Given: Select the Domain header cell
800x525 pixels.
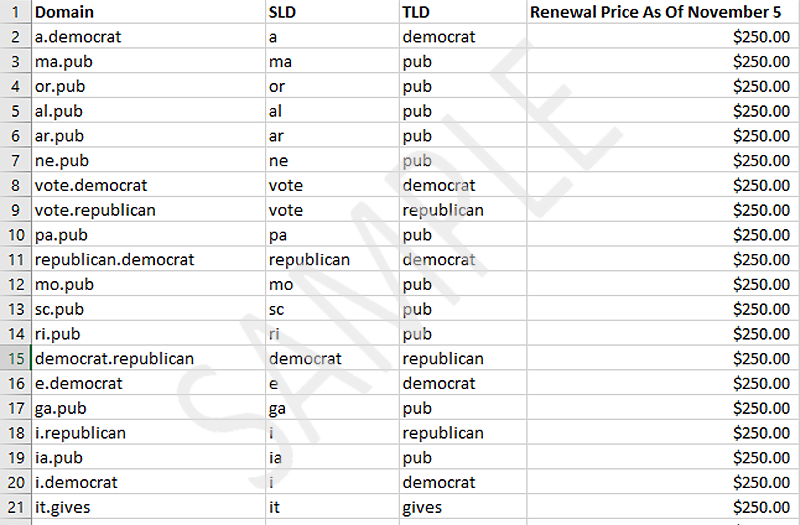Looking at the screenshot, I should (148, 12).
